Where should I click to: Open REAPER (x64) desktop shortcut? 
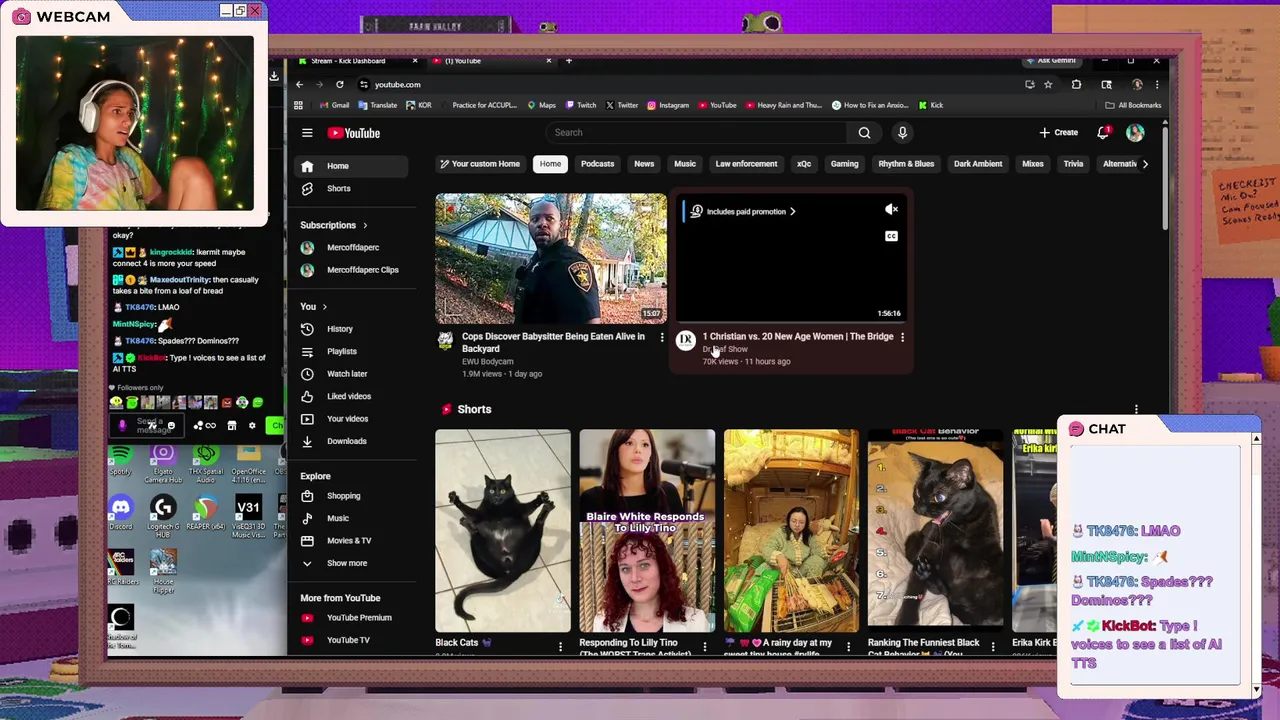(205, 512)
